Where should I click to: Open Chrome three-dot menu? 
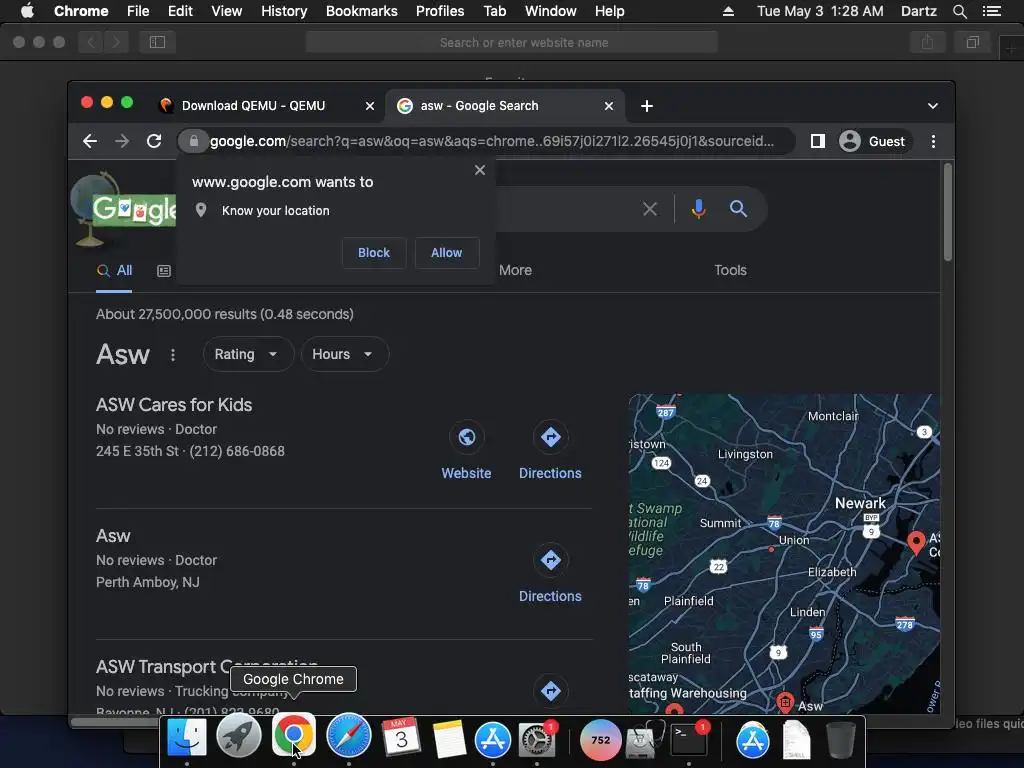tap(933, 141)
